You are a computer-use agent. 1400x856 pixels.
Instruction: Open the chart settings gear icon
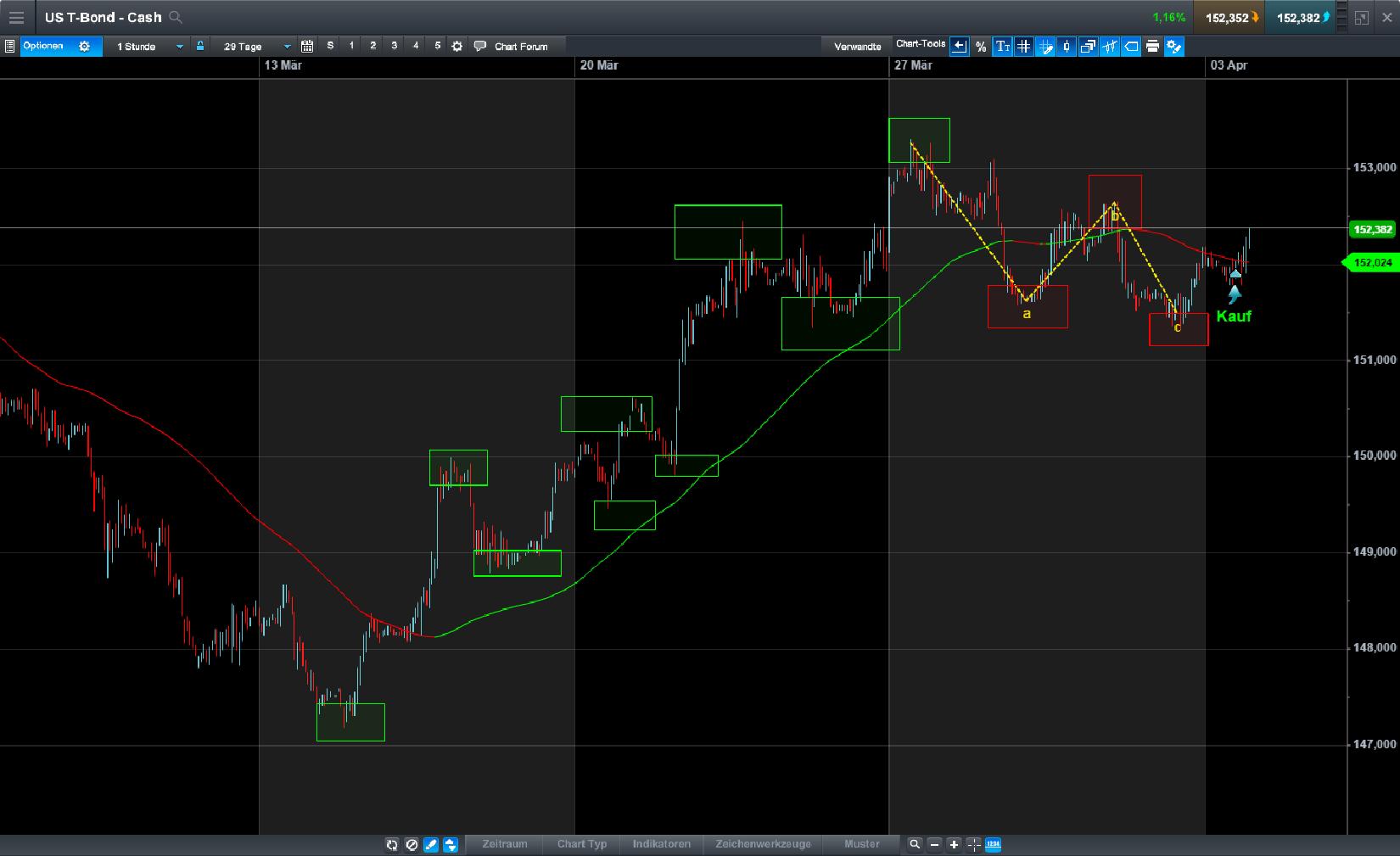click(x=457, y=47)
